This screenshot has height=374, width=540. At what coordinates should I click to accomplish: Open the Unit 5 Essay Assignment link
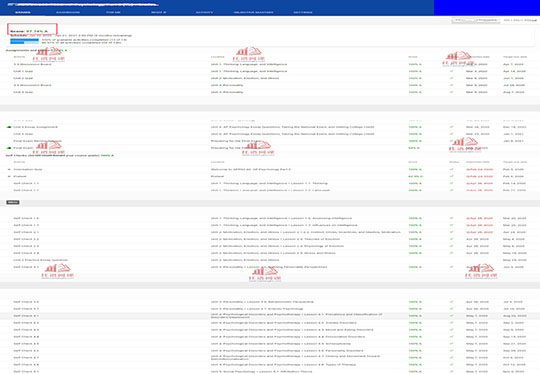point(35,127)
